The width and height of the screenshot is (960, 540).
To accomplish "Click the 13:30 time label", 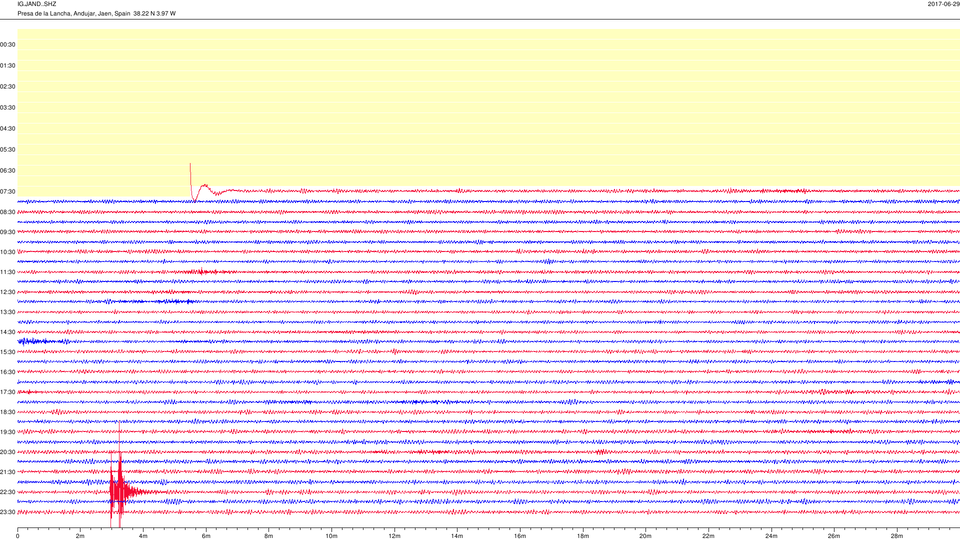I will click(x=8, y=312).
